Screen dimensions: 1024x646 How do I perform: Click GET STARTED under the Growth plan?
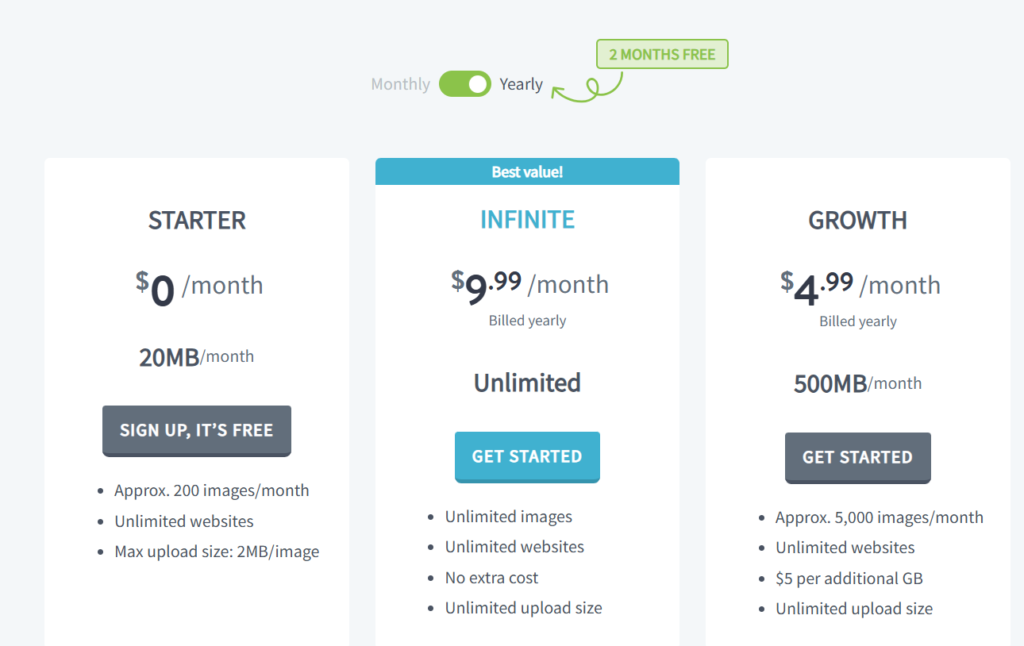(x=857, y=458)
